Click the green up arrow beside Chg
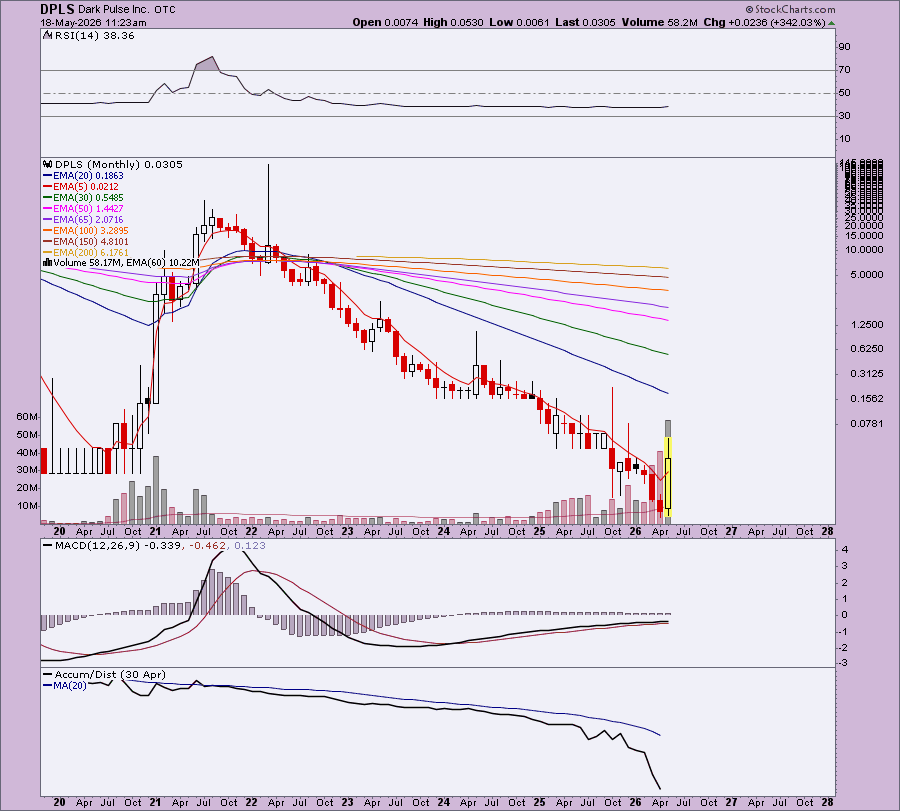The width and height of the screenshot is (900, 811). [832, 23]
